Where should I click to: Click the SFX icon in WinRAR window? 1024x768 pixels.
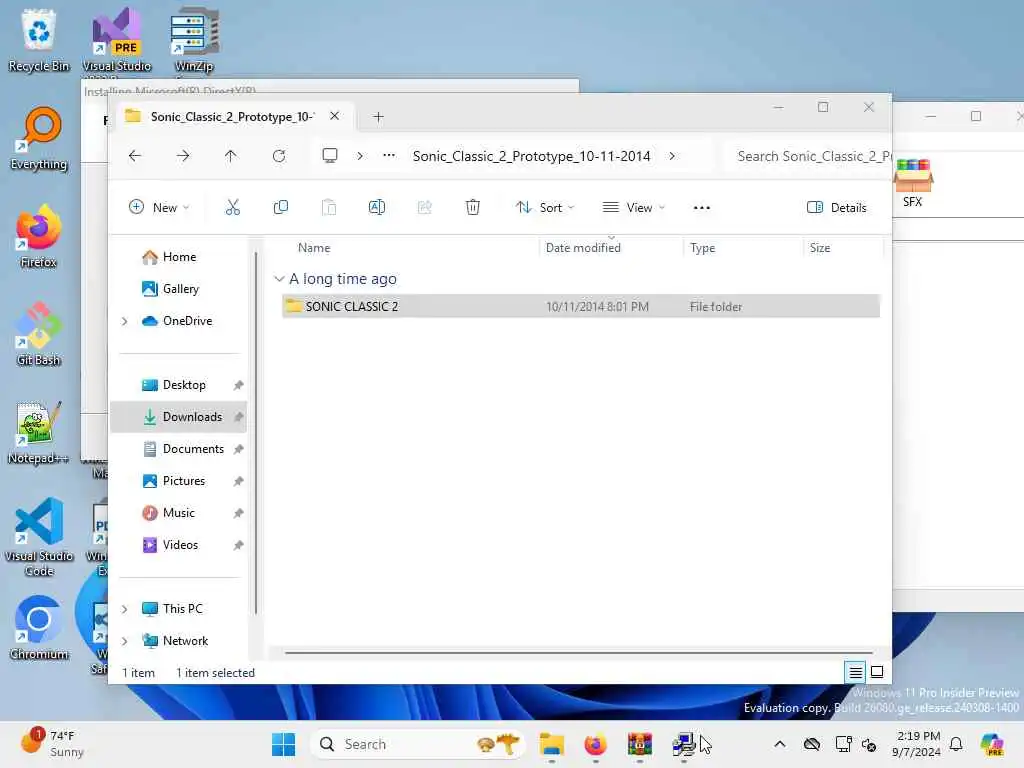[913, 183]
